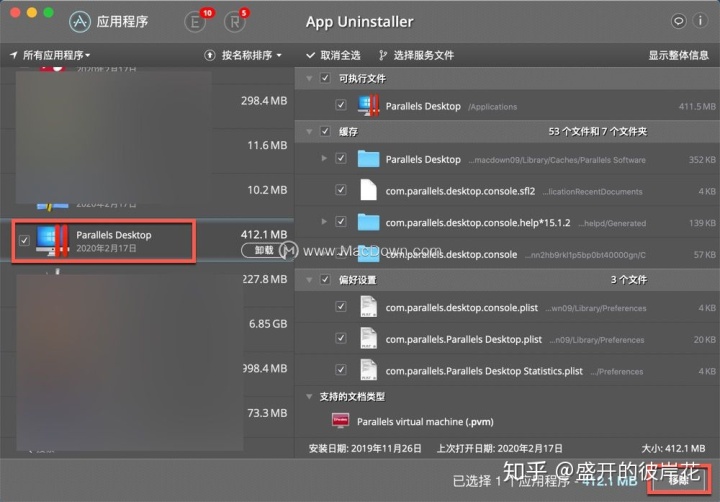720x502 pixels.
Task: Toggle the 缓存 section checkbox
Action: [325, 131]
